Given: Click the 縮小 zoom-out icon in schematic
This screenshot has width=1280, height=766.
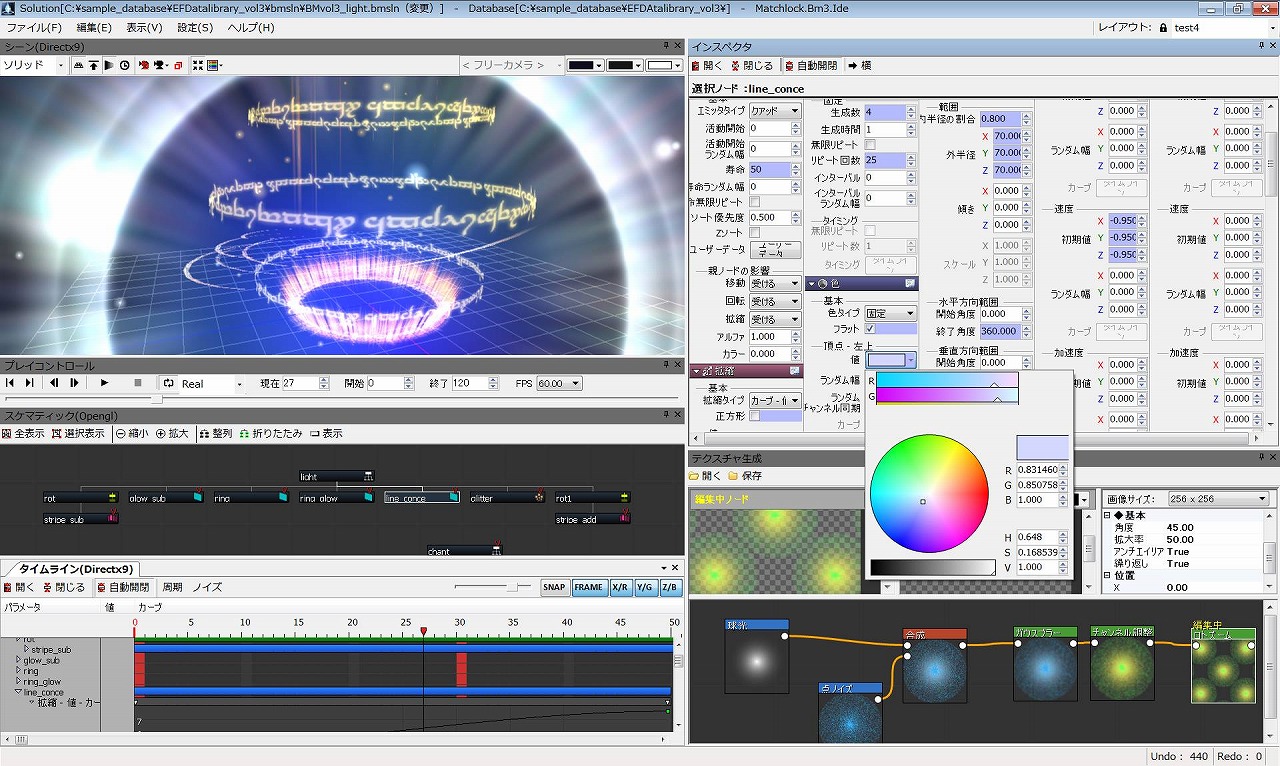Looking at the screenshot, I should (x=120, y=434).
